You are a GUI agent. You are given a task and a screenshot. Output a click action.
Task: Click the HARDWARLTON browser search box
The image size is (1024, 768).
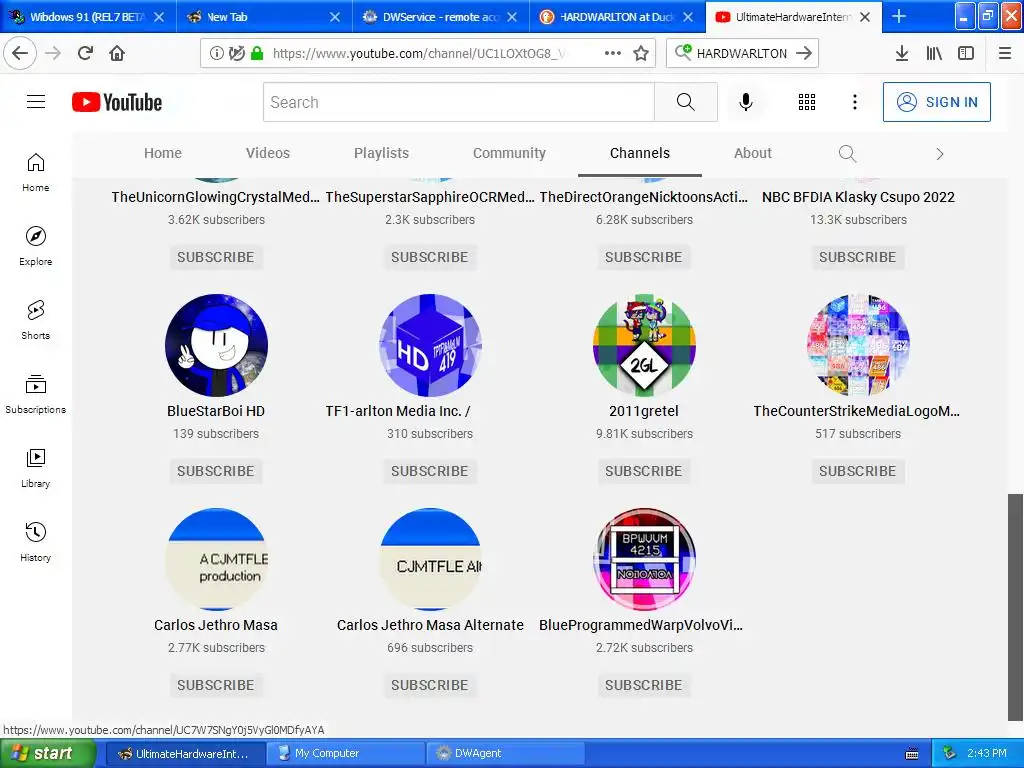tap(742, 53)
